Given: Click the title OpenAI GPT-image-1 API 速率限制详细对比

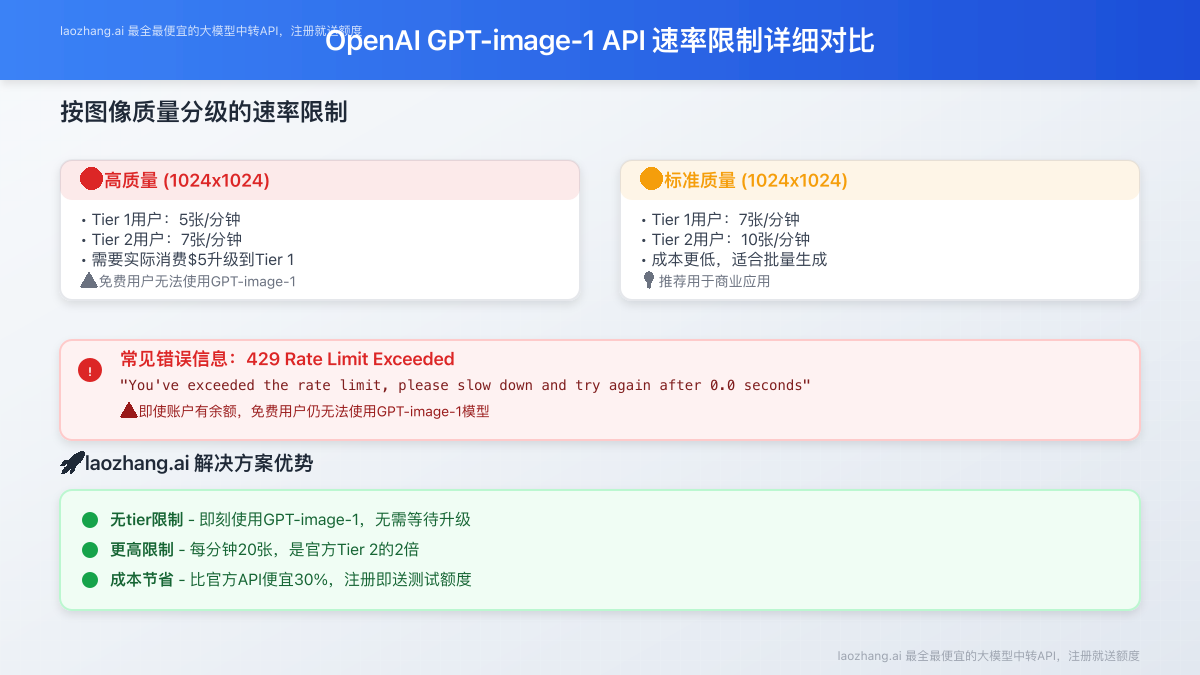Looking at the screenshot, I should 600,41.
